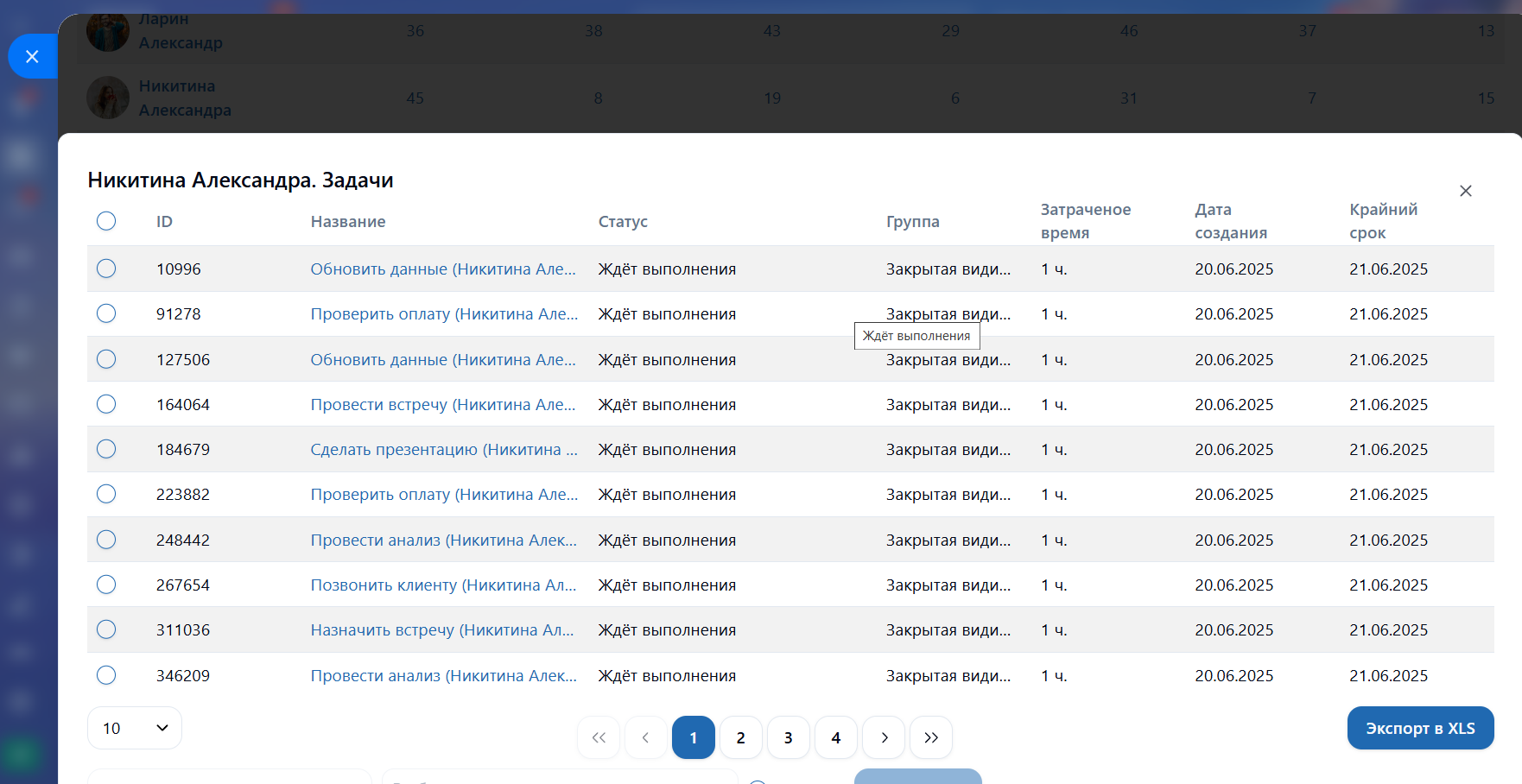Image resolution: width=1522 pixels, height=784 pixels.
Task: Tick the checkbox for task 346209
Action: pos(106,675)
